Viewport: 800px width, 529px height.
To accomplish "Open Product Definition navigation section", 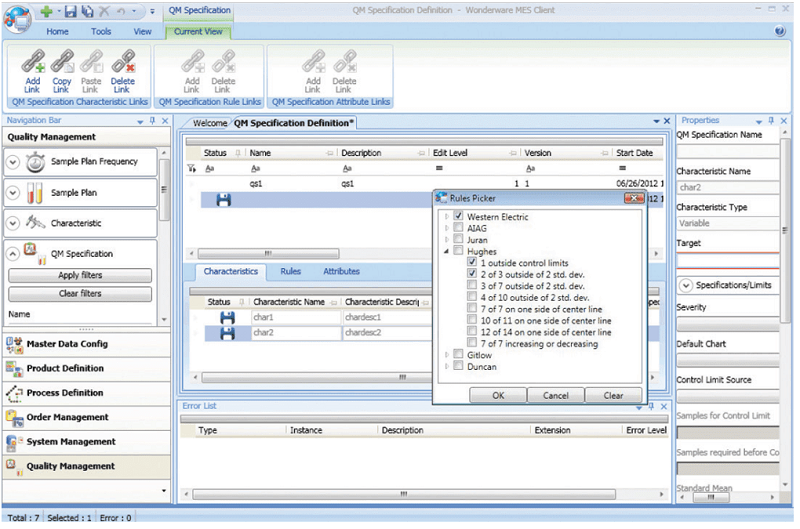I will 64,368.
